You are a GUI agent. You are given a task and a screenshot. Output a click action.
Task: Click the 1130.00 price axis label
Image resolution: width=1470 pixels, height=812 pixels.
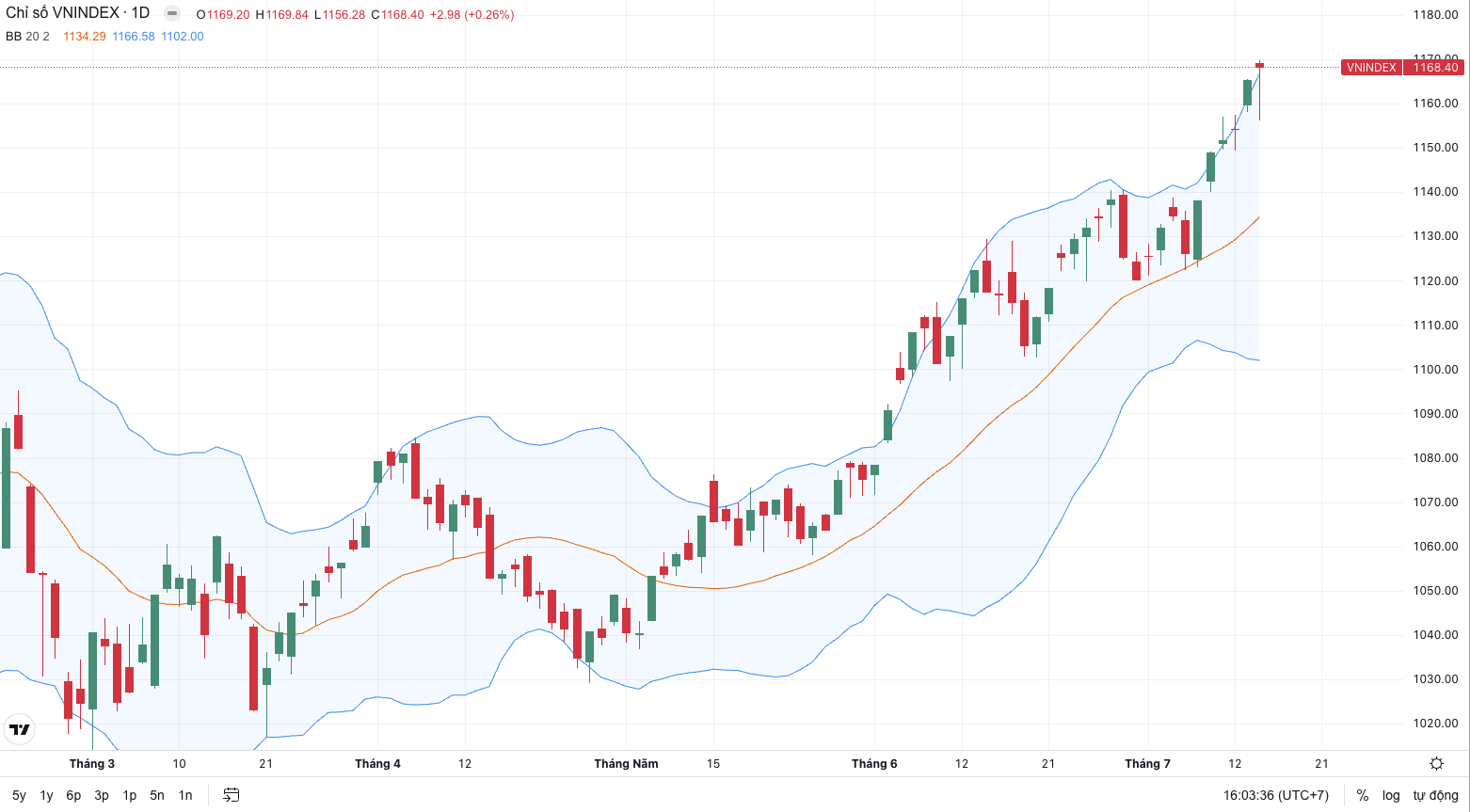(1435, 236)
